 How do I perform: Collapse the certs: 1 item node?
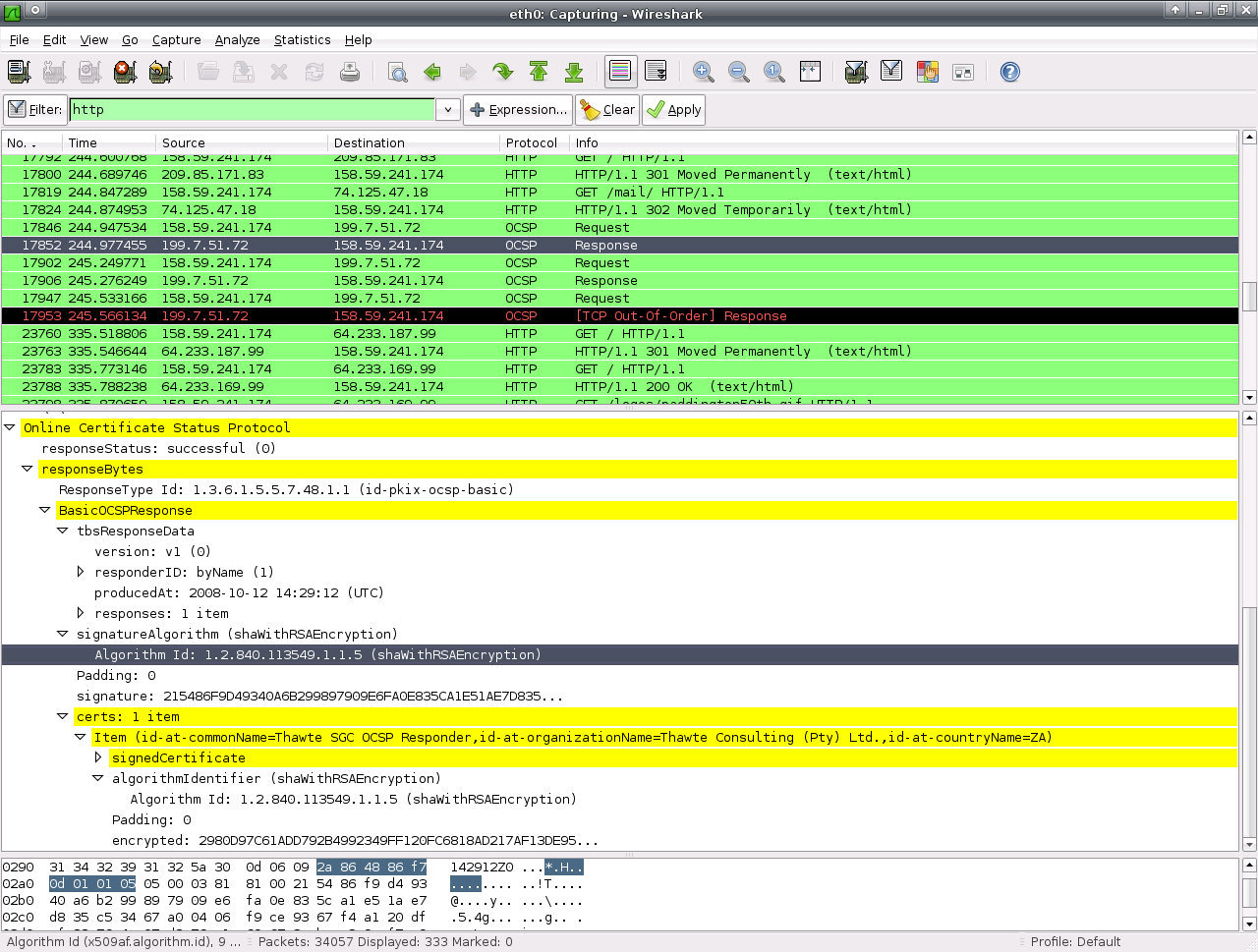coord(63,716)
